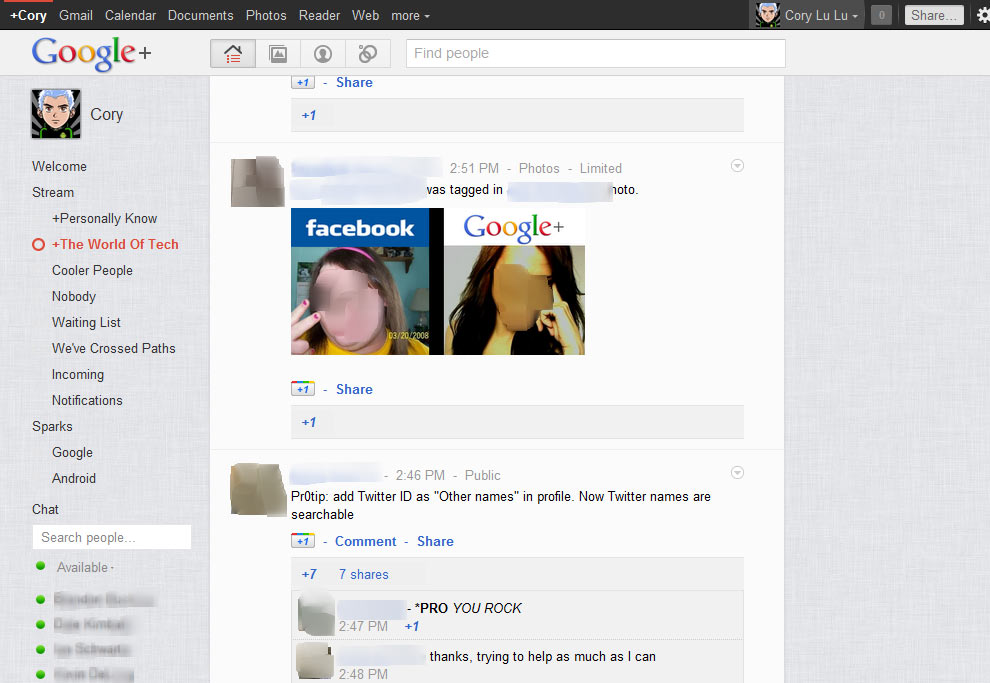Open the options arrow on the 2:46 PM post
This screenshot has height=683, width=990.
pyautogui.click(x=737, y=472)
